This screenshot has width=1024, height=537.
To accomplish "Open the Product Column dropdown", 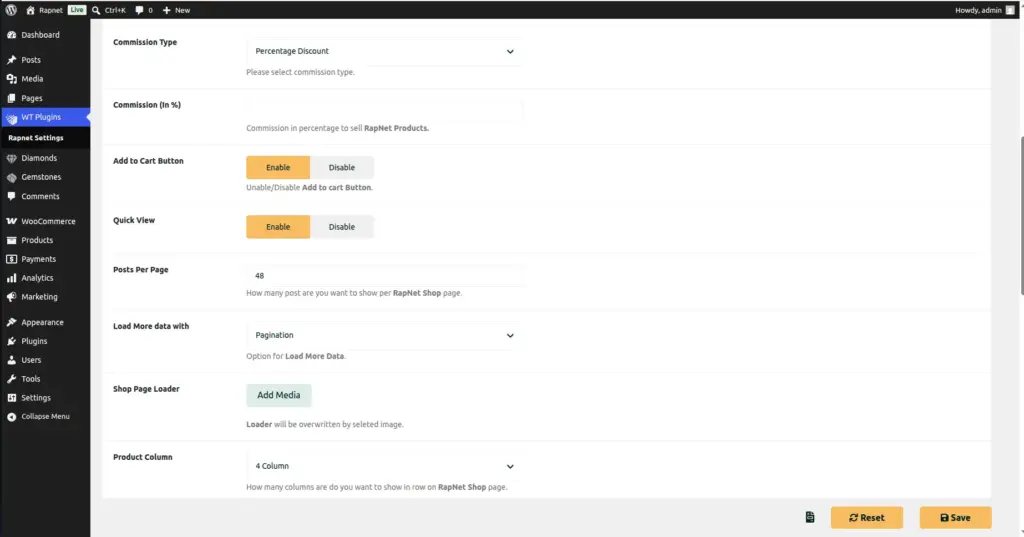I will pos(384,466).
